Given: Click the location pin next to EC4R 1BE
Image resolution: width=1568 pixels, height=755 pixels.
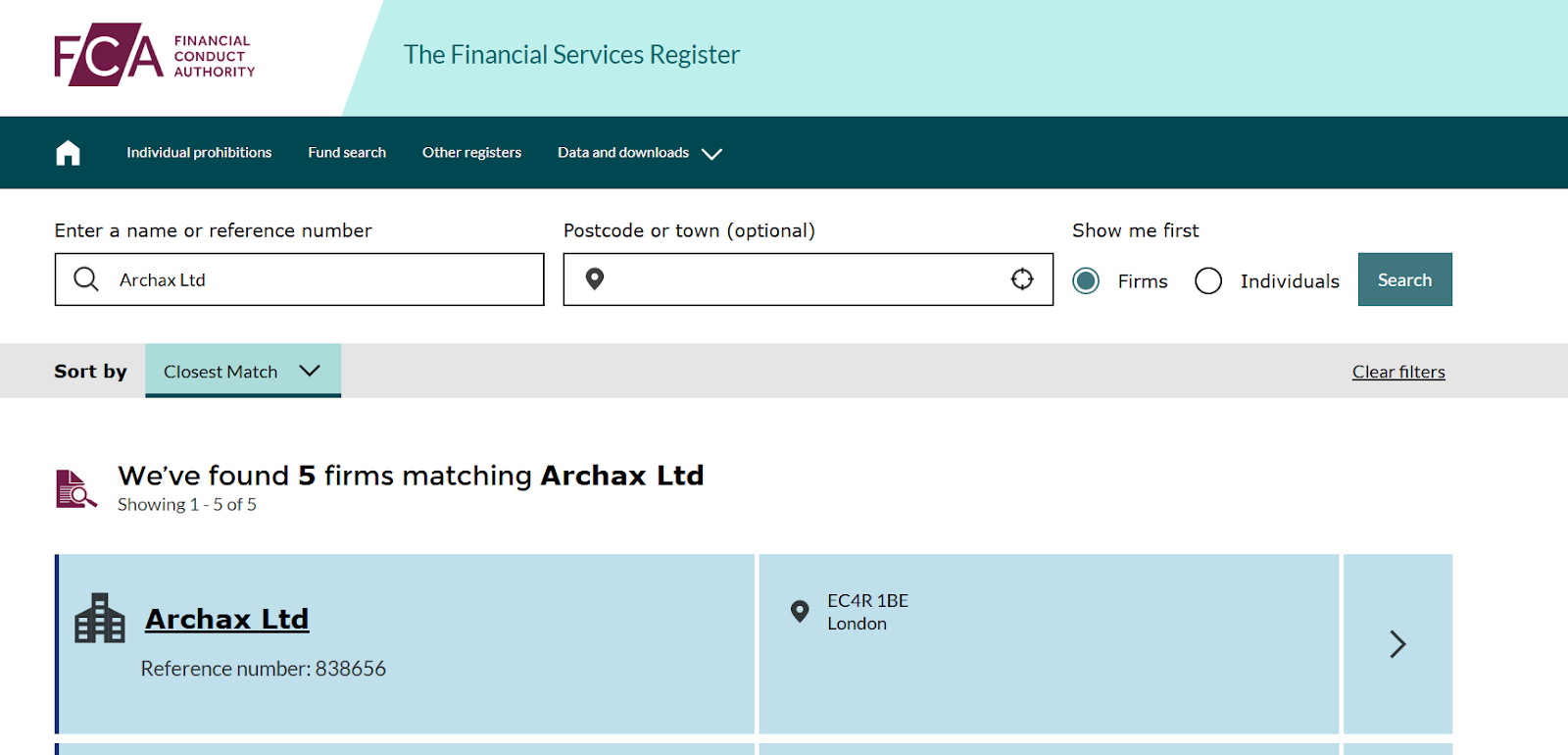Looking at the screenshot, I should pyautogui.click(x=800, y=612).
